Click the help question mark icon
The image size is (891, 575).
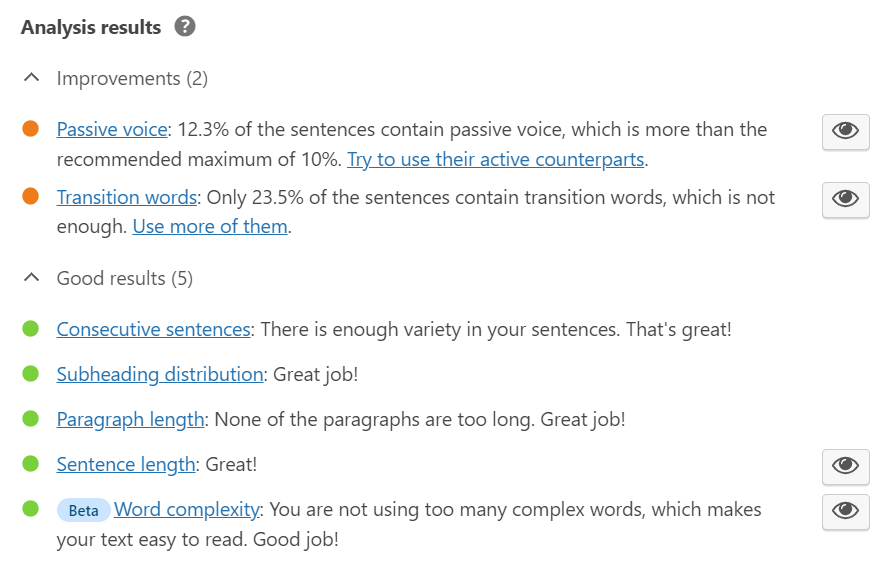tap(185, 27)
